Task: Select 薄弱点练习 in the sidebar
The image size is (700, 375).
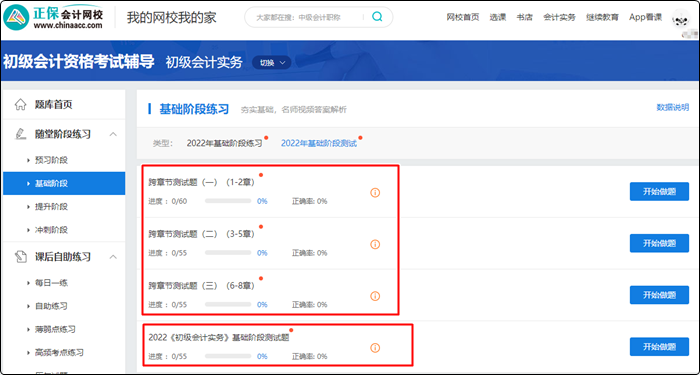Action: pos(64,329)
